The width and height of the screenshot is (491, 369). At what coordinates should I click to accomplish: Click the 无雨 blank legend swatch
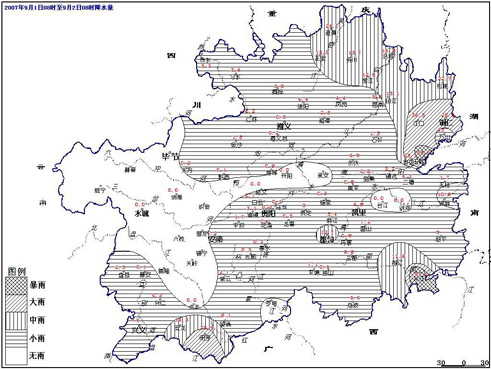click(16, 356)
